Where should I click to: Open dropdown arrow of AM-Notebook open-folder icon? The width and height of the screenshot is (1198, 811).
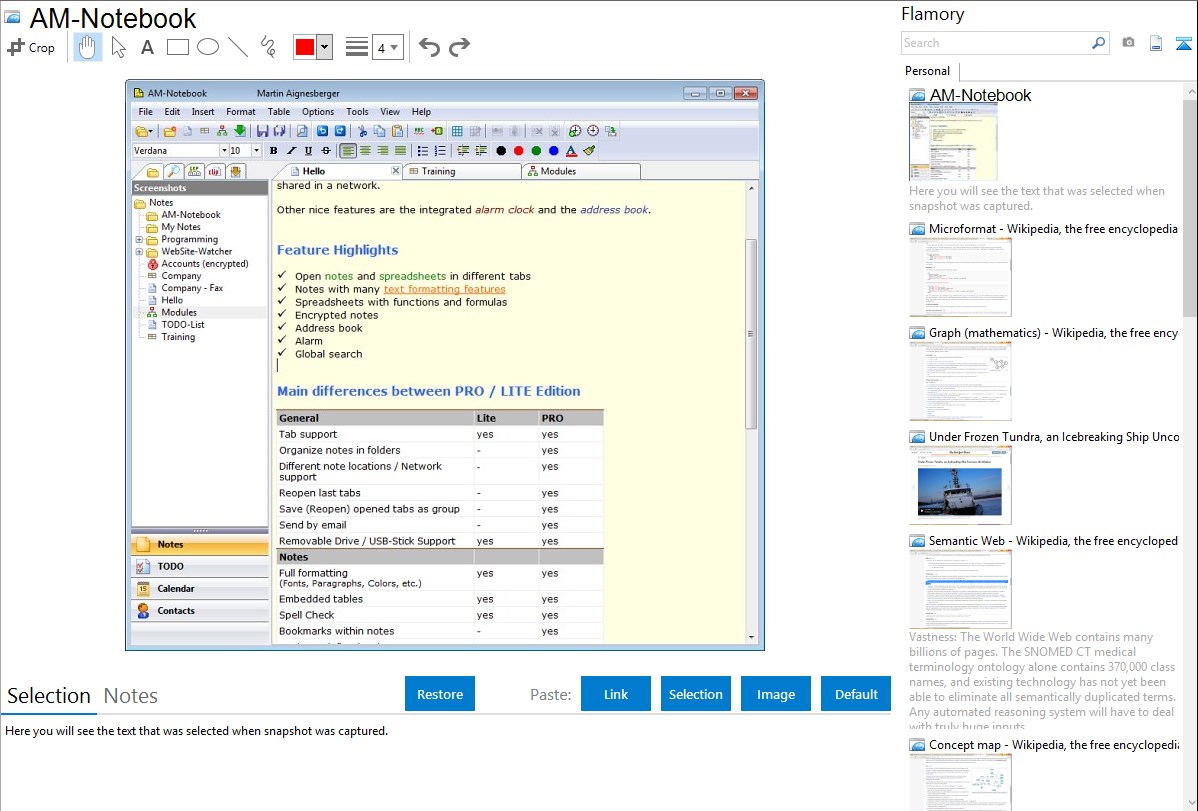coord(152,131)
